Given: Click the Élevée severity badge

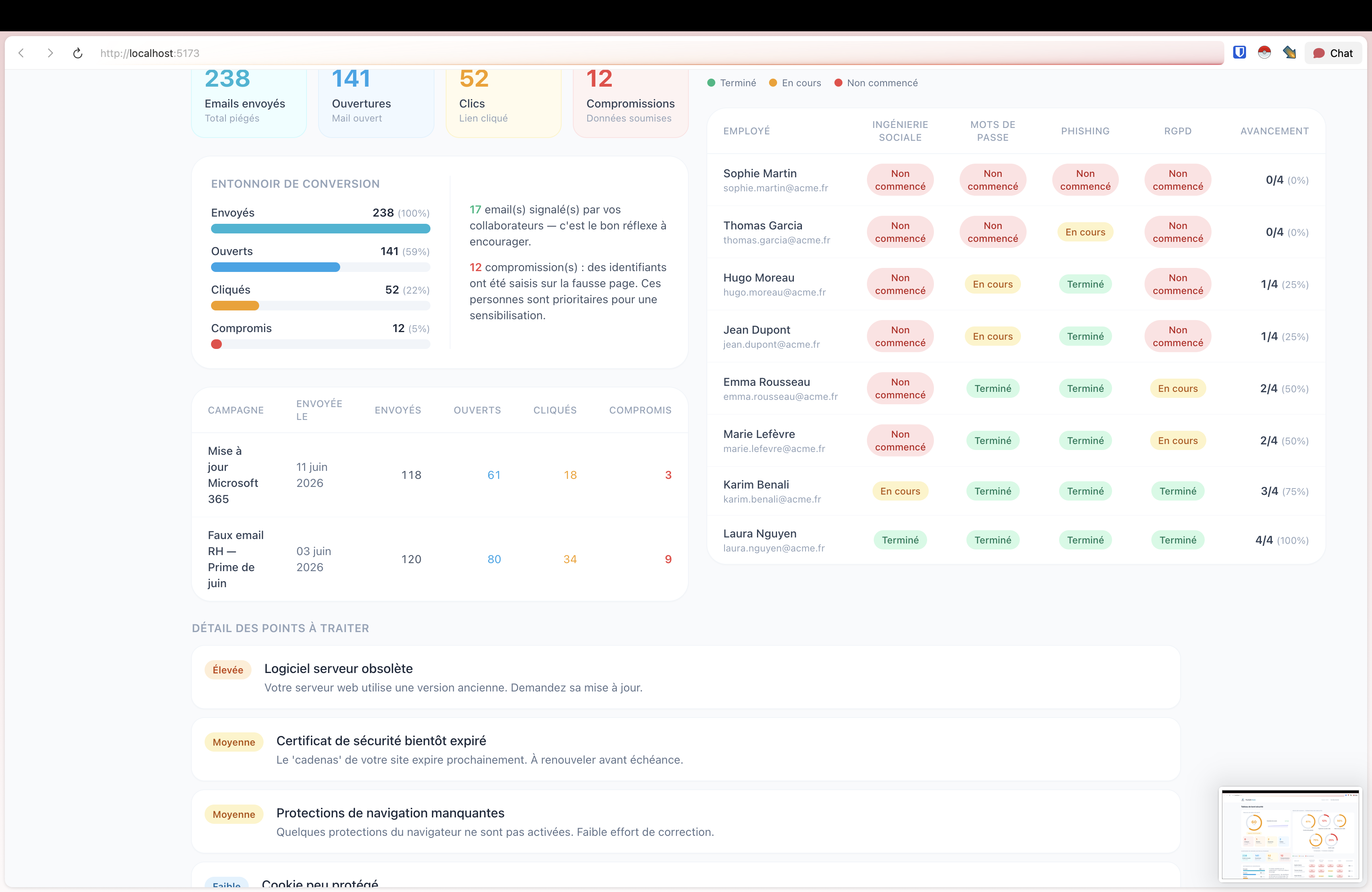Looking at the screenshot, I should point(228,669).
